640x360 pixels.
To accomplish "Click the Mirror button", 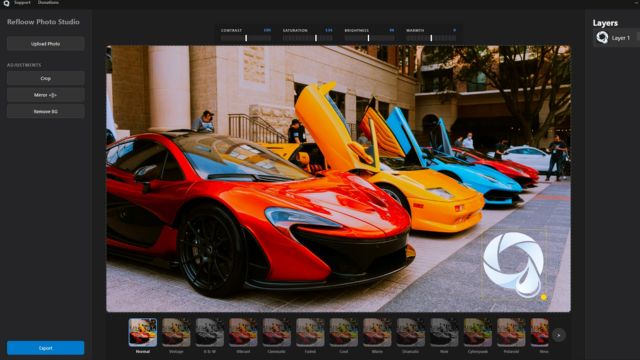I will click(x=45, y=95).
